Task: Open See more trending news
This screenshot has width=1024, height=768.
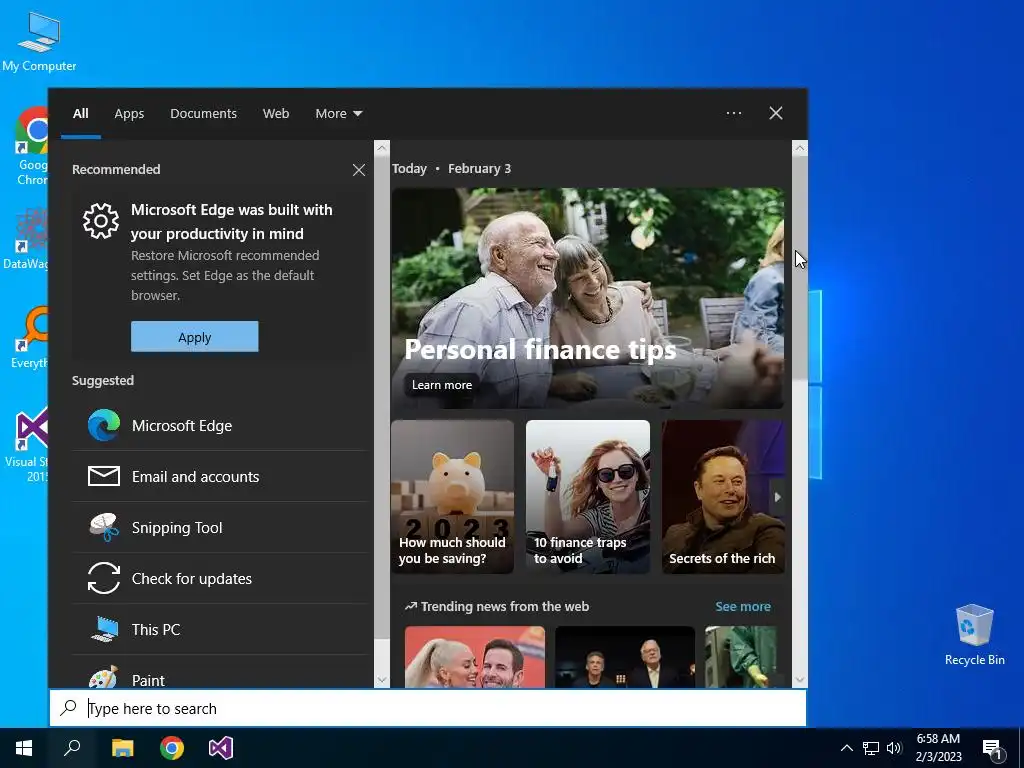Action: pyautogui.click(x=743, y=607)
